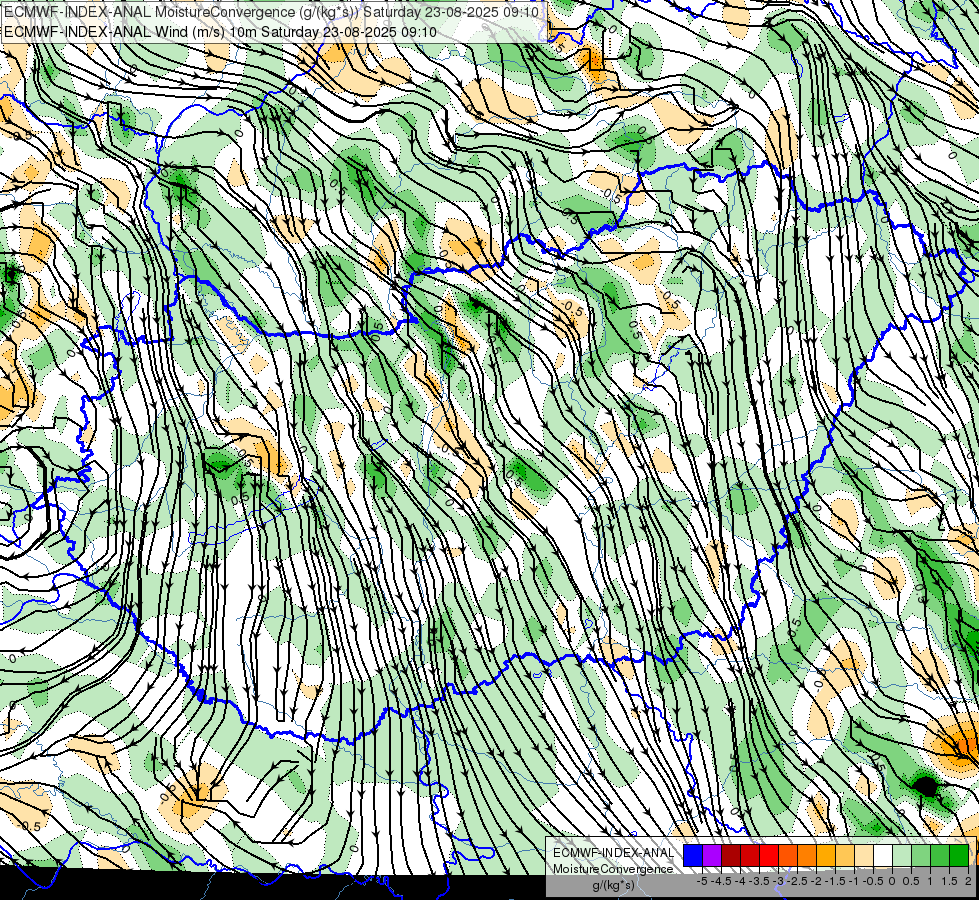979x900 pixels.
Task: Click the -2.5 tick label in the legend
Action: pos(797,881)
